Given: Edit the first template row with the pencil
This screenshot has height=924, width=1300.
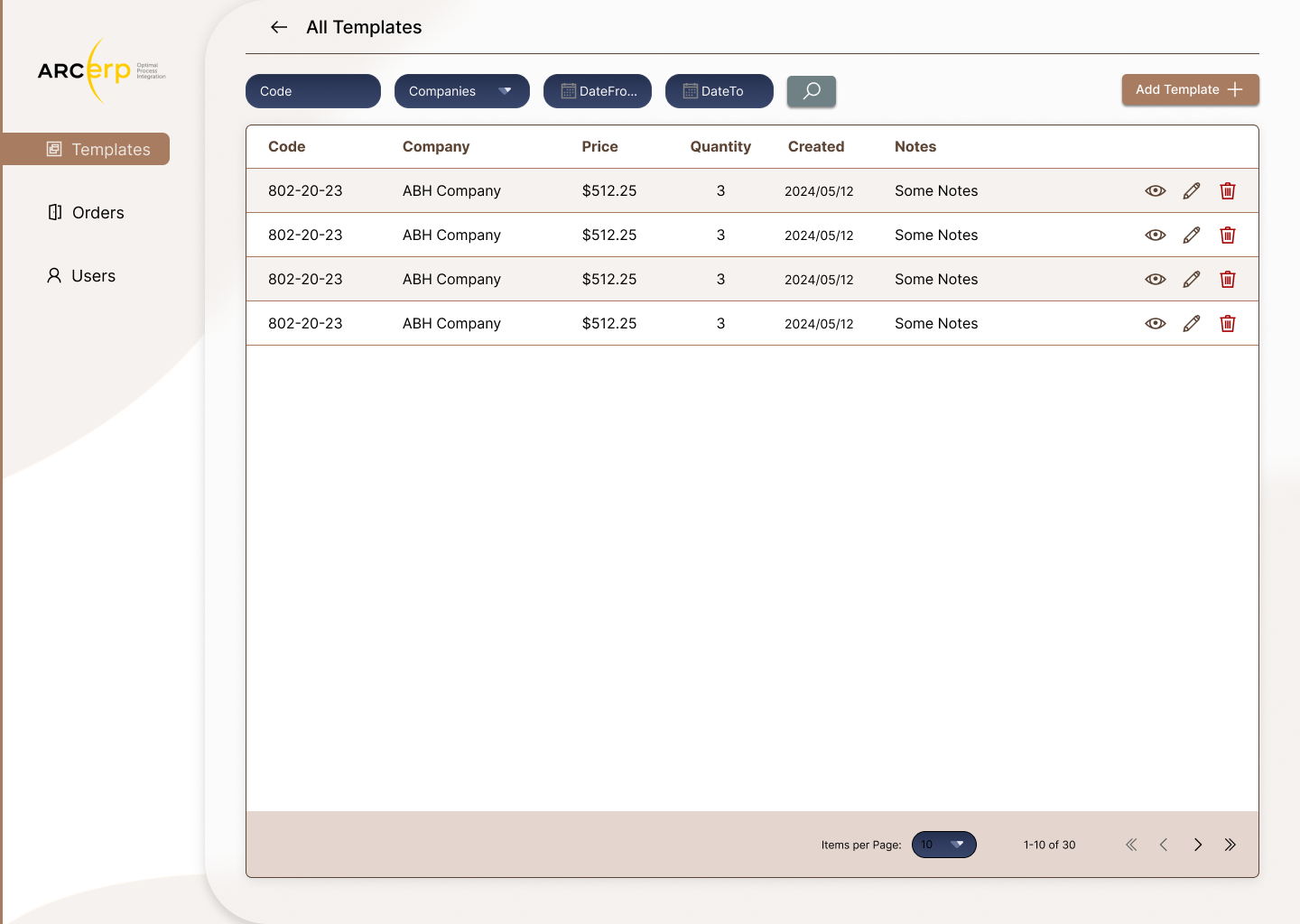Looking at the screenshot, I should point(1192,190).
